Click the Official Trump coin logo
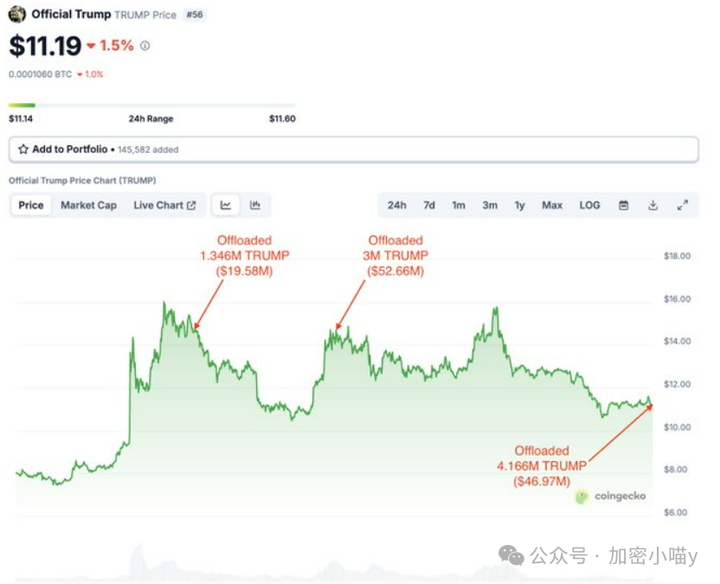Viewport: 720px width, 584px height. pyautogui.click(x=17, y=14)
